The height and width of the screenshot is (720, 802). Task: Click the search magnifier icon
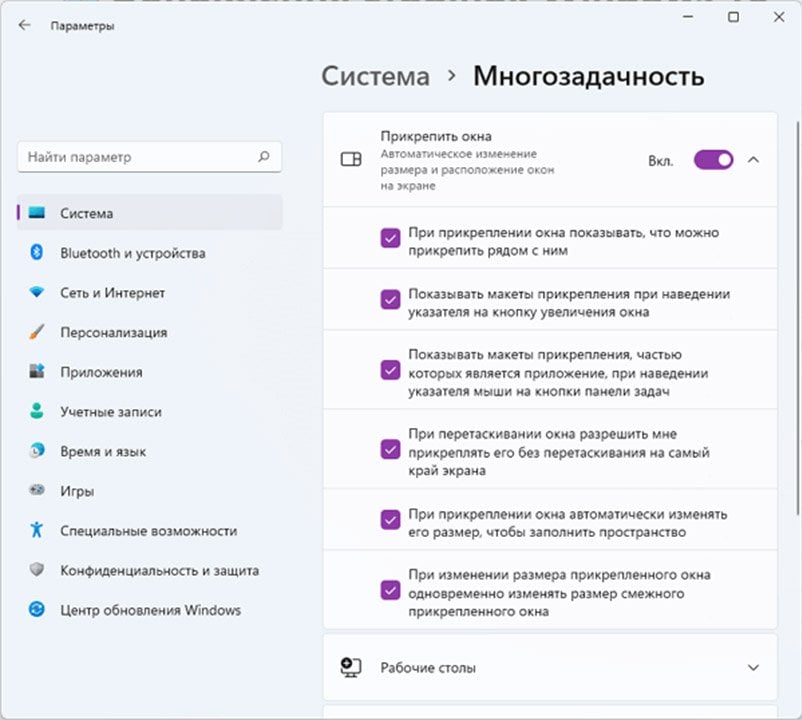(x=264, y=156)
